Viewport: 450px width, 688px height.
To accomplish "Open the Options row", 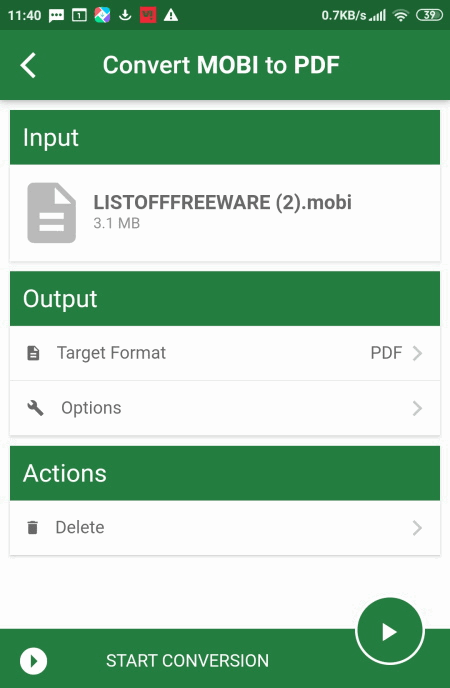I will pos(225,408).
